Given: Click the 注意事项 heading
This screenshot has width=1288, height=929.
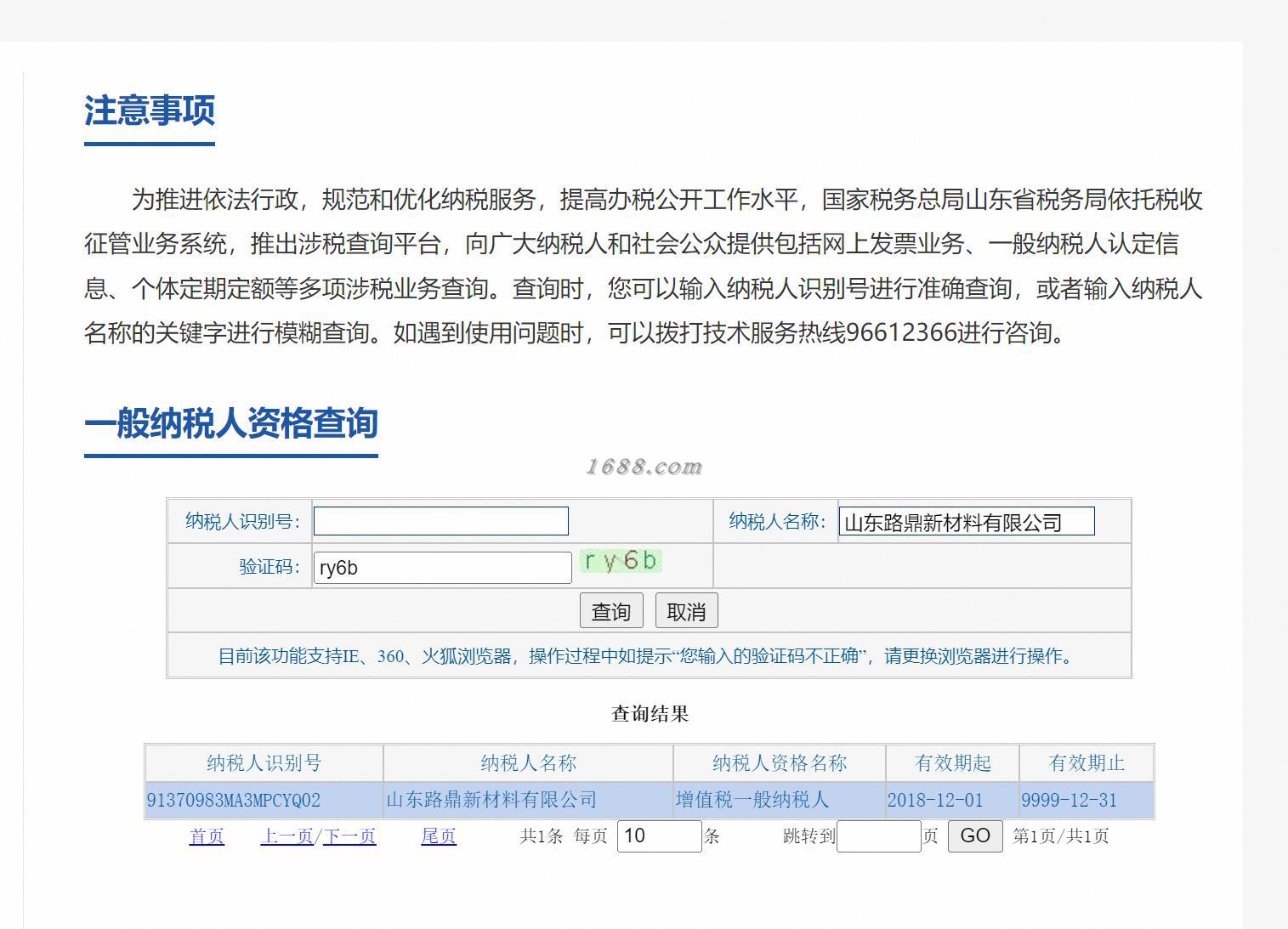Looking at the screenshot, I should (150, 110).
